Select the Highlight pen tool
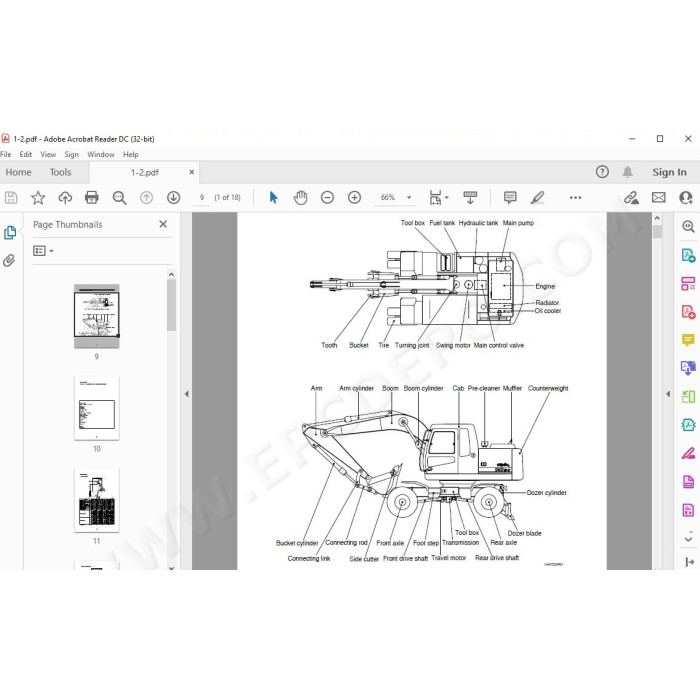Viewport: 700px width, 700px height. (x=538, y=197)
